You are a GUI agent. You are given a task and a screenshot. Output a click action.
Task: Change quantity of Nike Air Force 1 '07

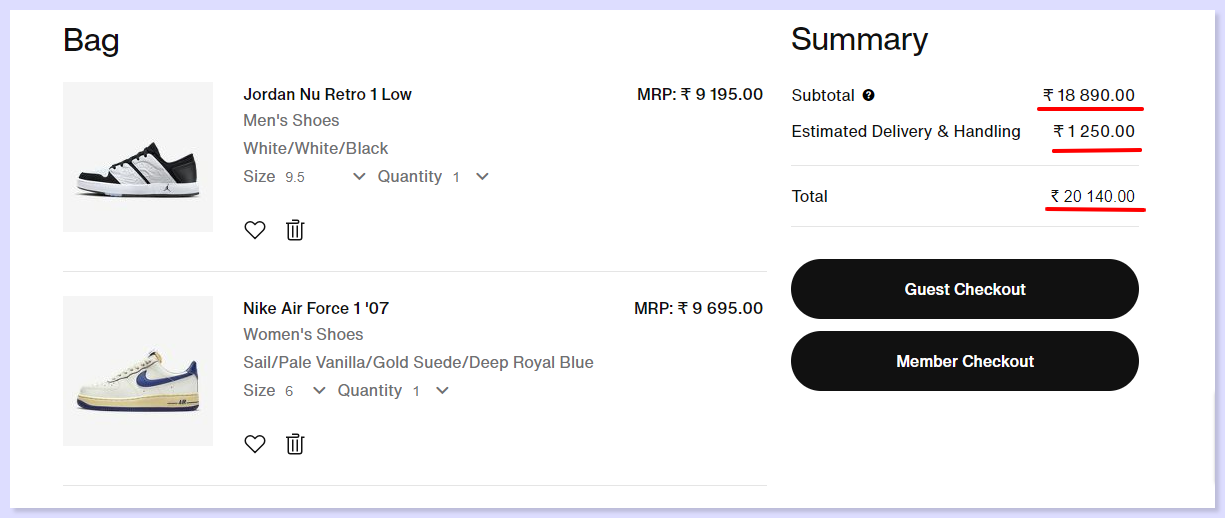point(442,391)
